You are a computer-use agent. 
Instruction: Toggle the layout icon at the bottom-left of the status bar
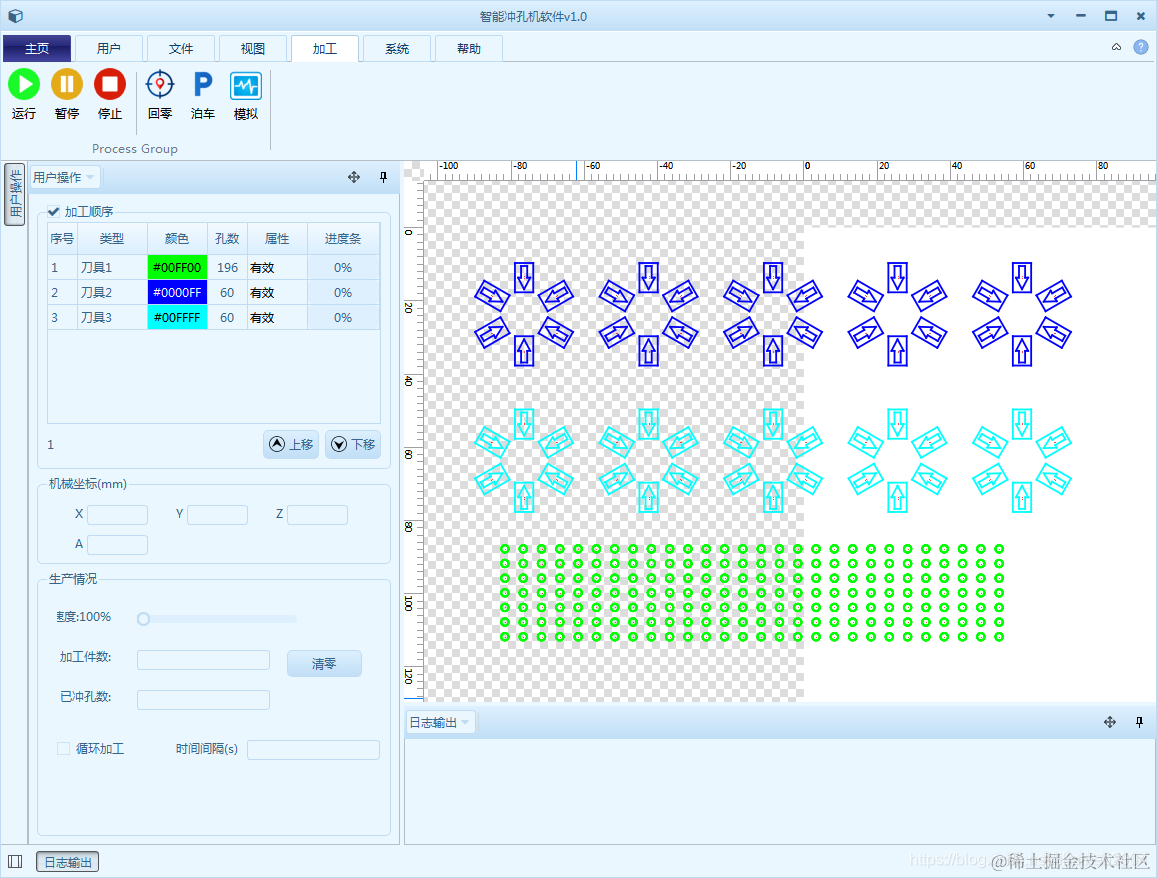pos(15,862)
